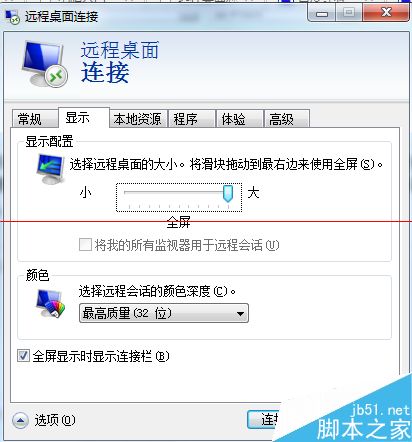Click the desktop size slider thumb
Viewport: 412px width, 442px height.
(228, 193)
